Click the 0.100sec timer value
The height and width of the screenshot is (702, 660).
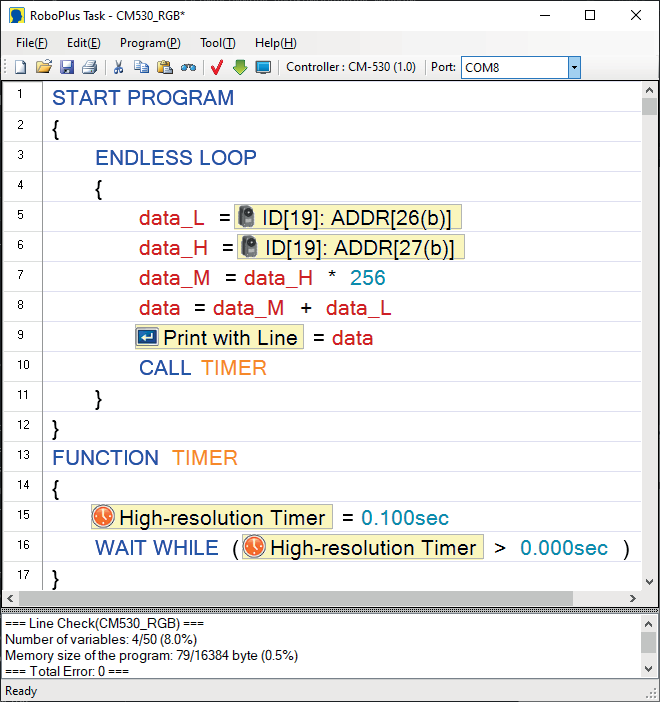405,518
